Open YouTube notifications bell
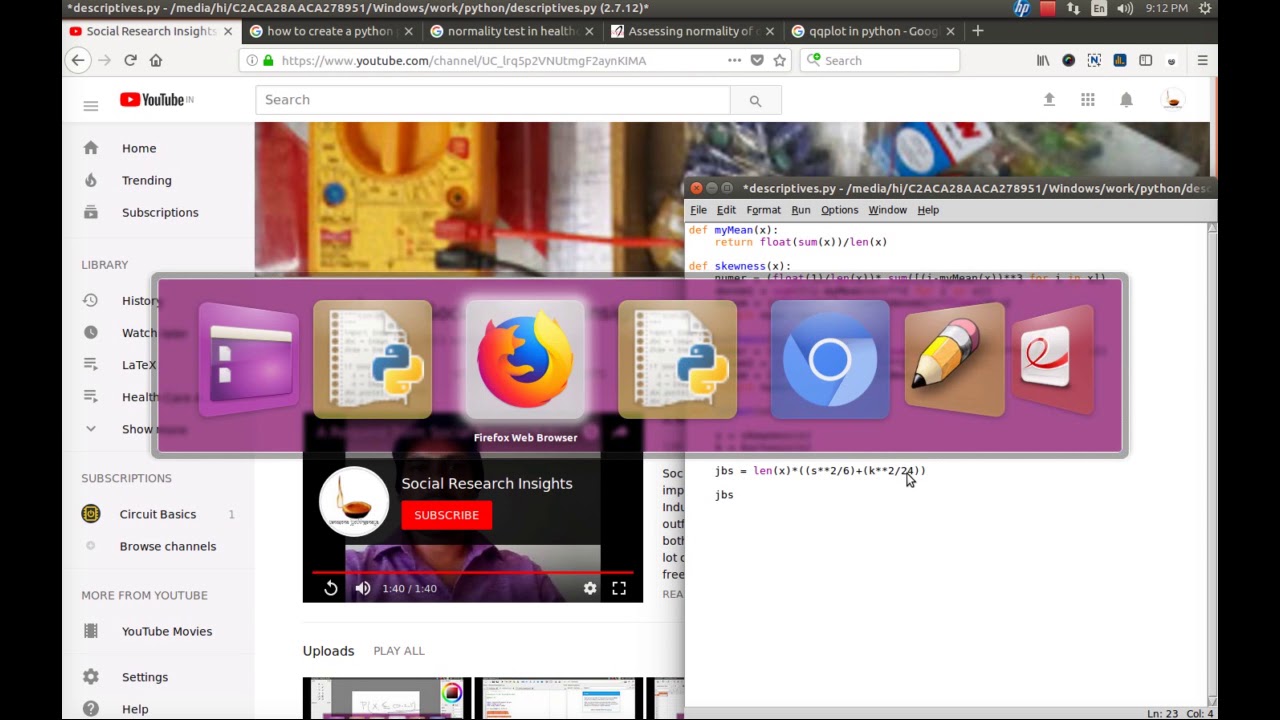 [1126, 100]
